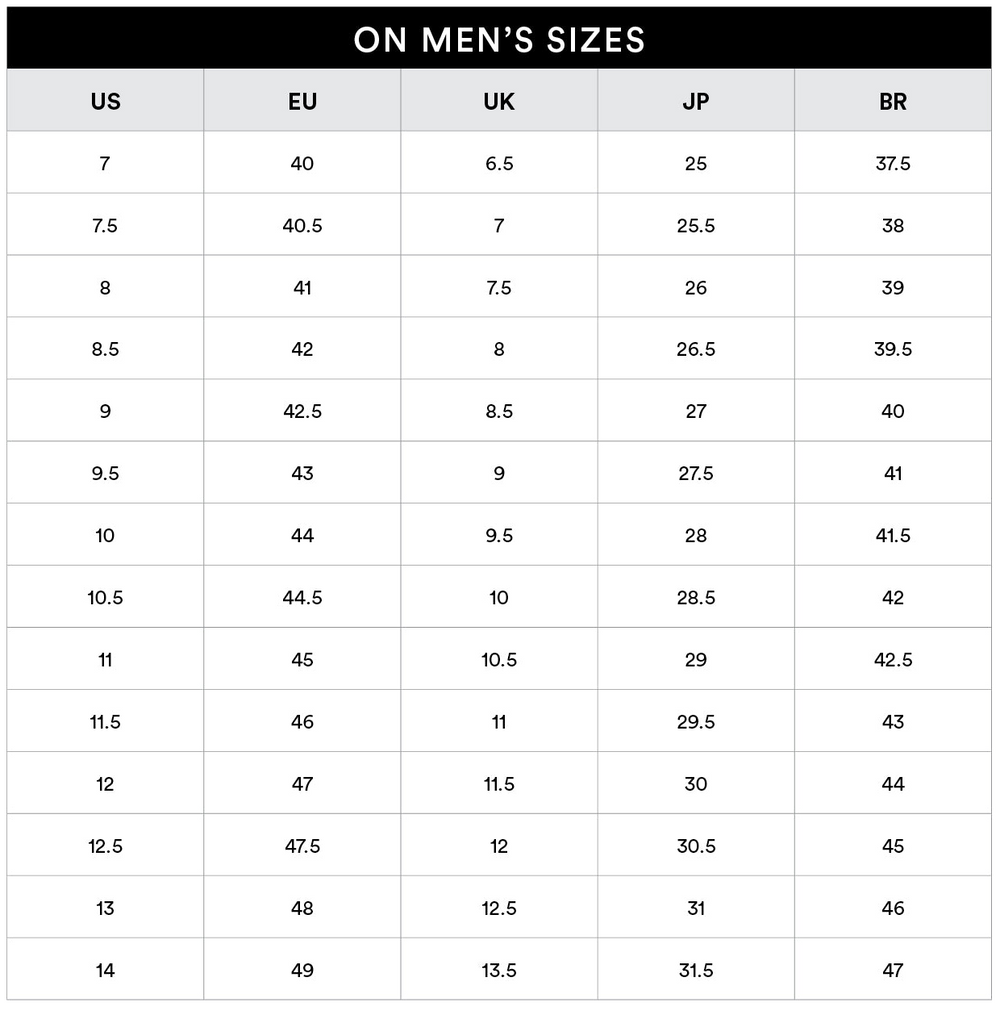Select the BR column header
The image size is (1000, 1015).
point(893,100)
